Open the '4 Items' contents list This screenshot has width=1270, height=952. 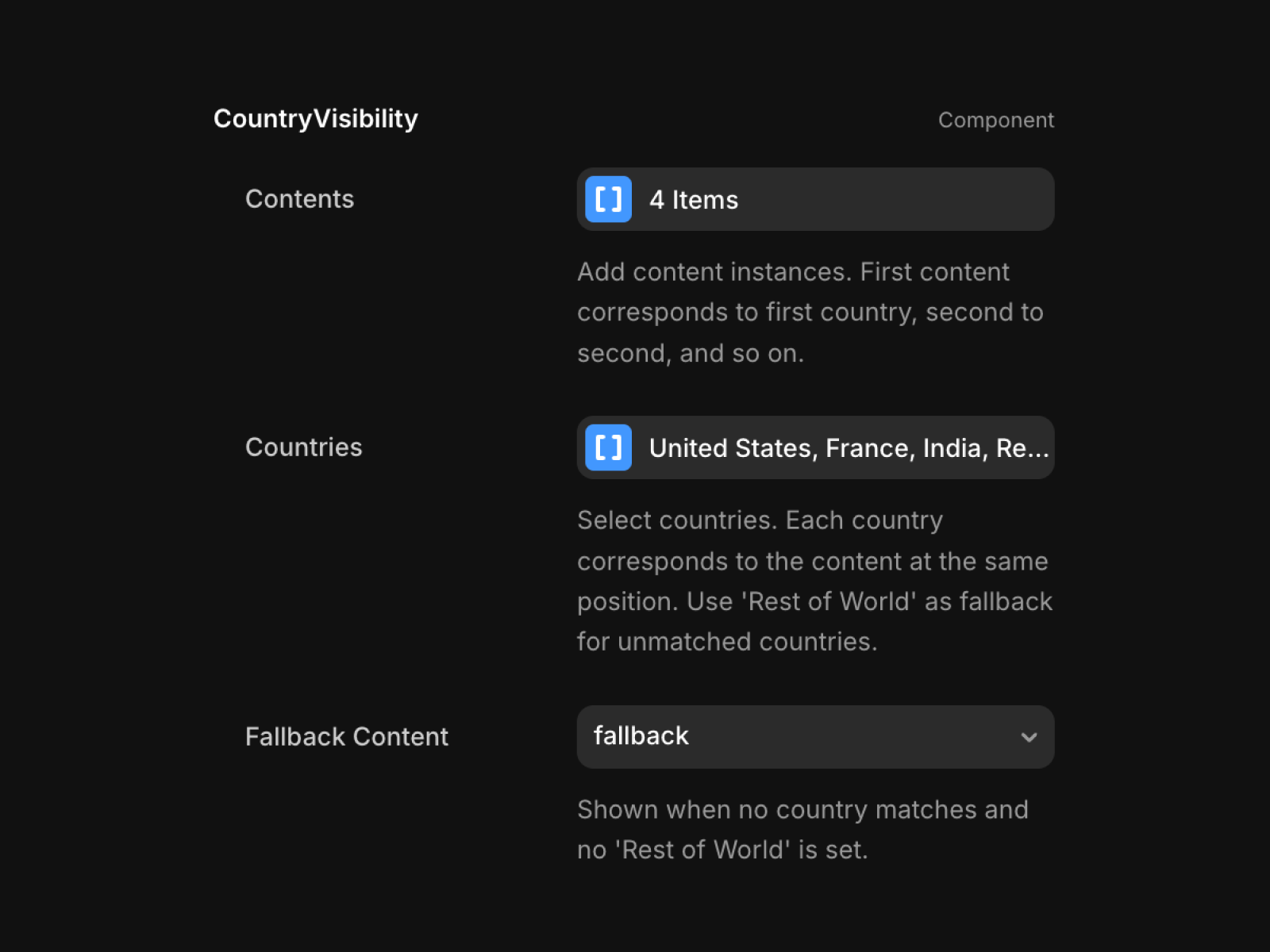click(x=694, y=200)
